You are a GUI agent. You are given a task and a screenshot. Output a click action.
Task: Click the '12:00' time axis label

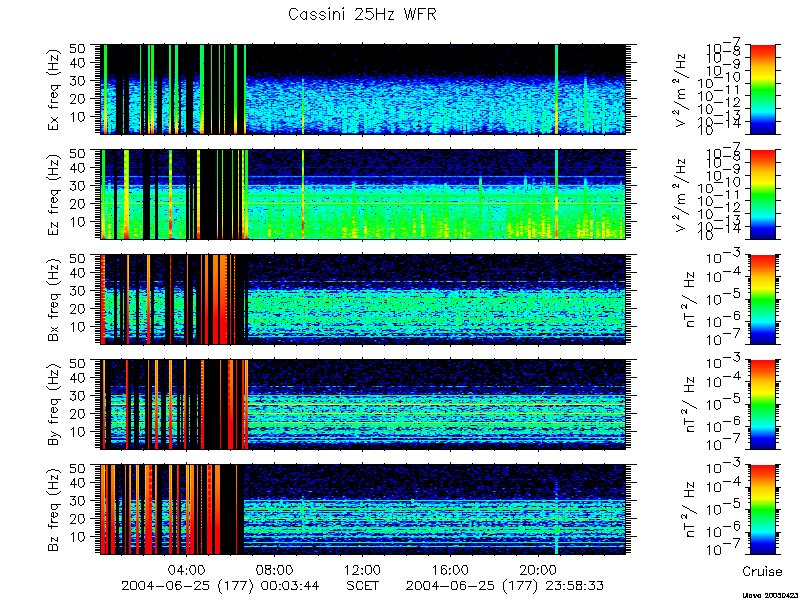[x=363, y=569]
